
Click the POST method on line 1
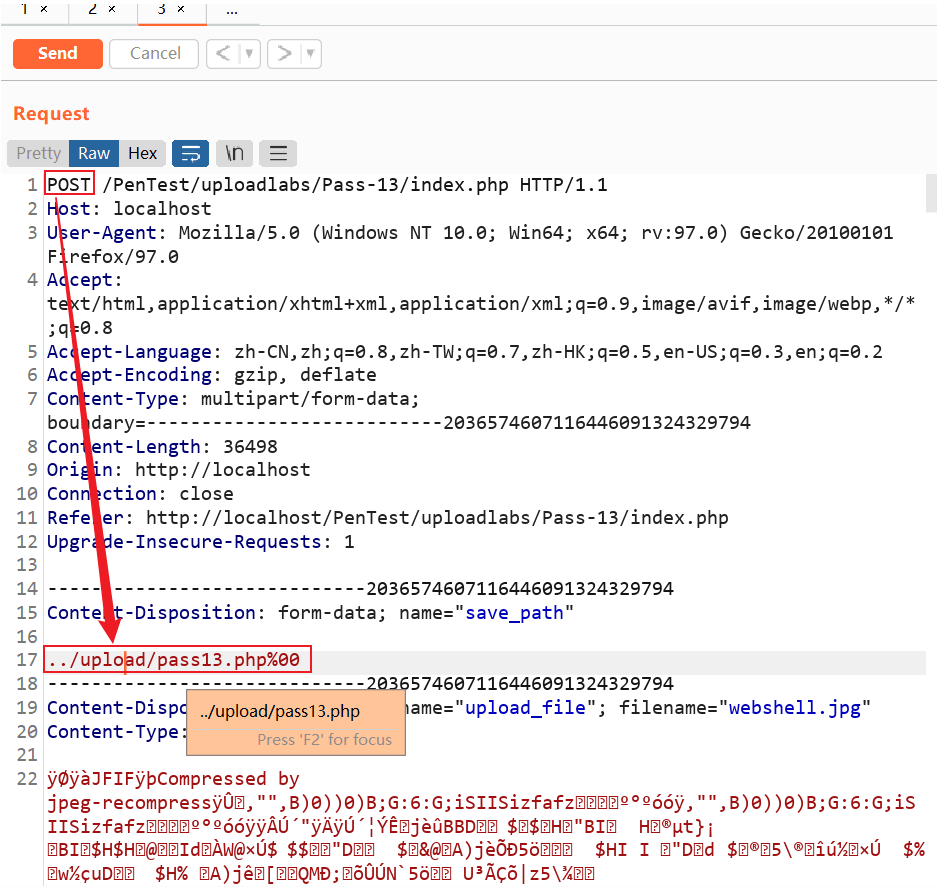[x=69, y=185]
